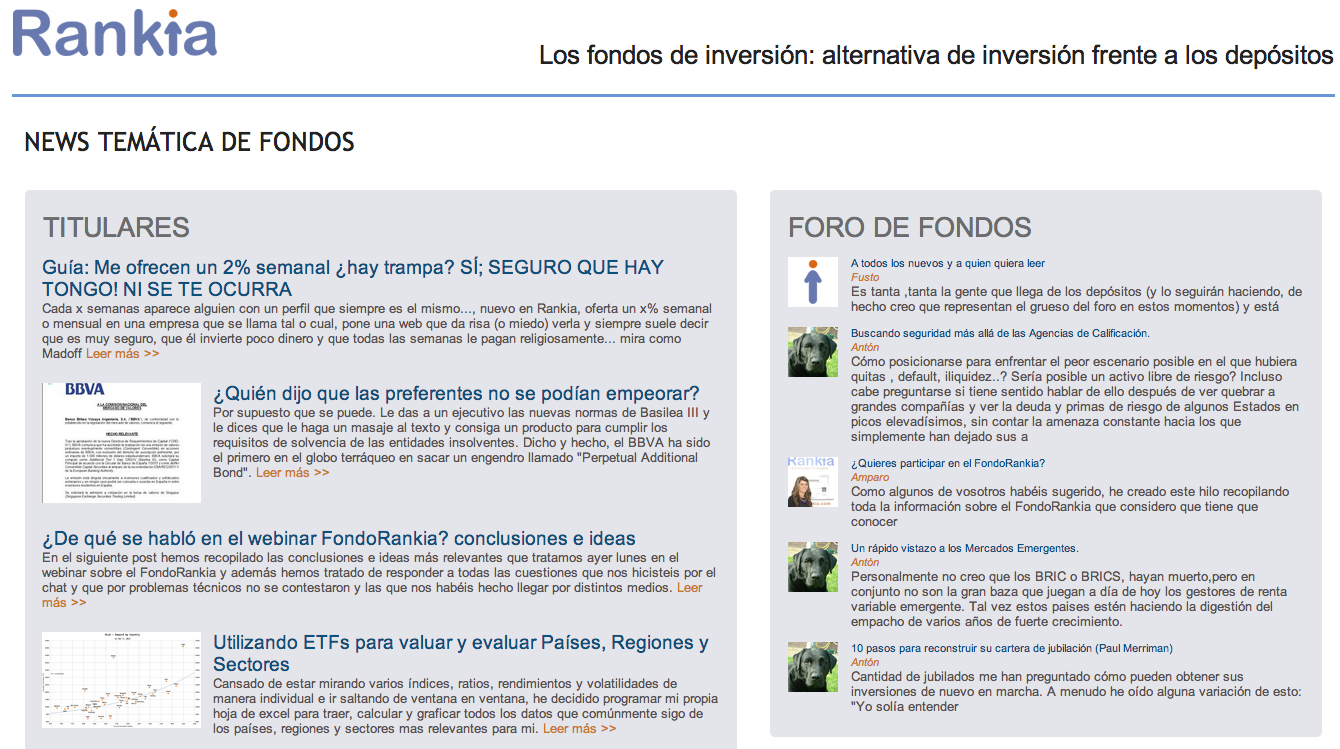Open author Amparo's profile link

tap(870, 478)
